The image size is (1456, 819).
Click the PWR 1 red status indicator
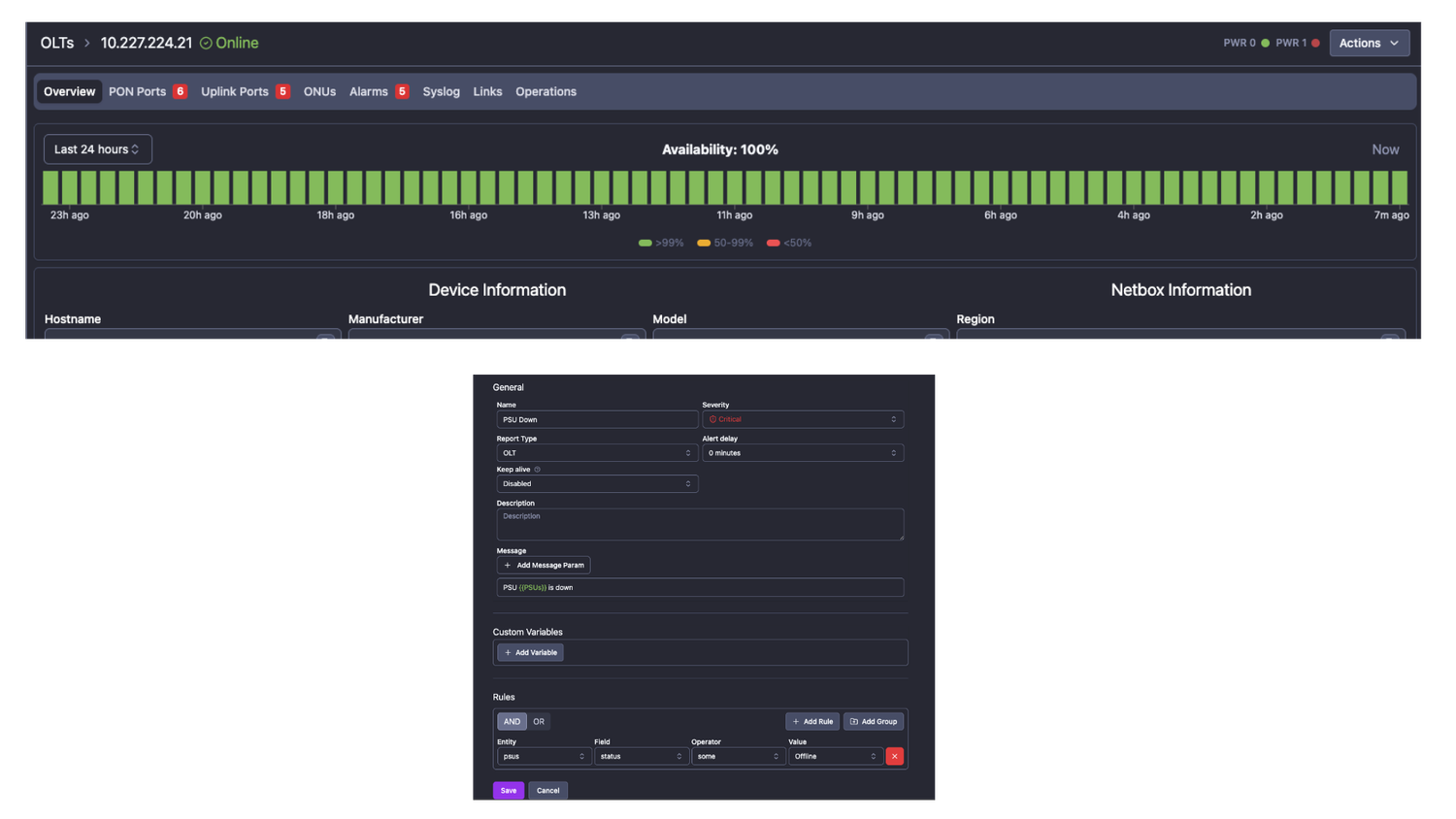tap(1315, 43)
